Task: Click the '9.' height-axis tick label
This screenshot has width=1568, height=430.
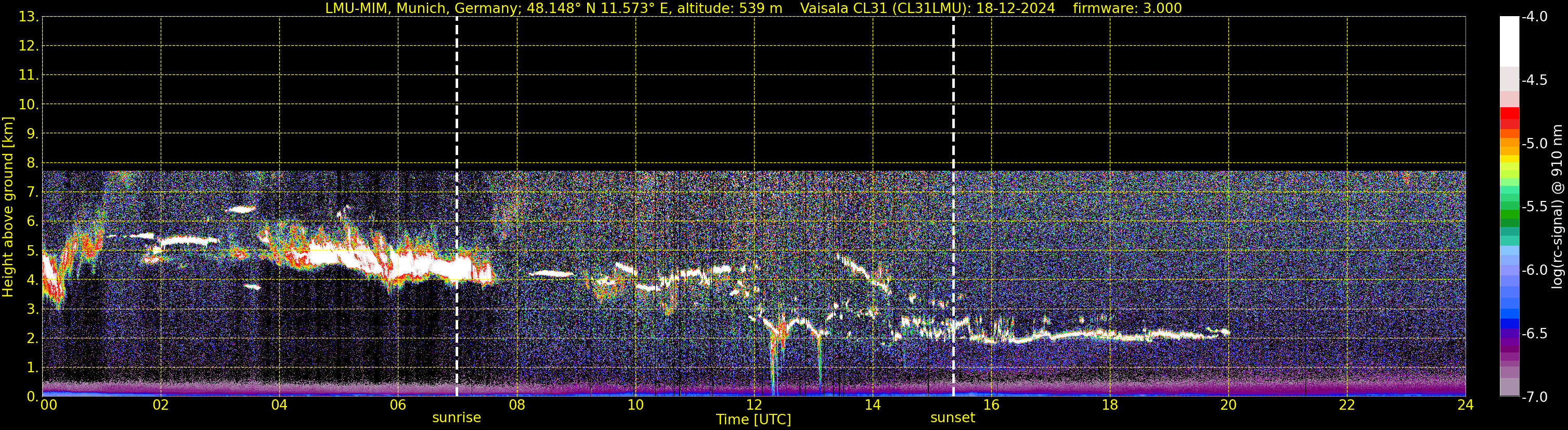Action: pos(32,134)
